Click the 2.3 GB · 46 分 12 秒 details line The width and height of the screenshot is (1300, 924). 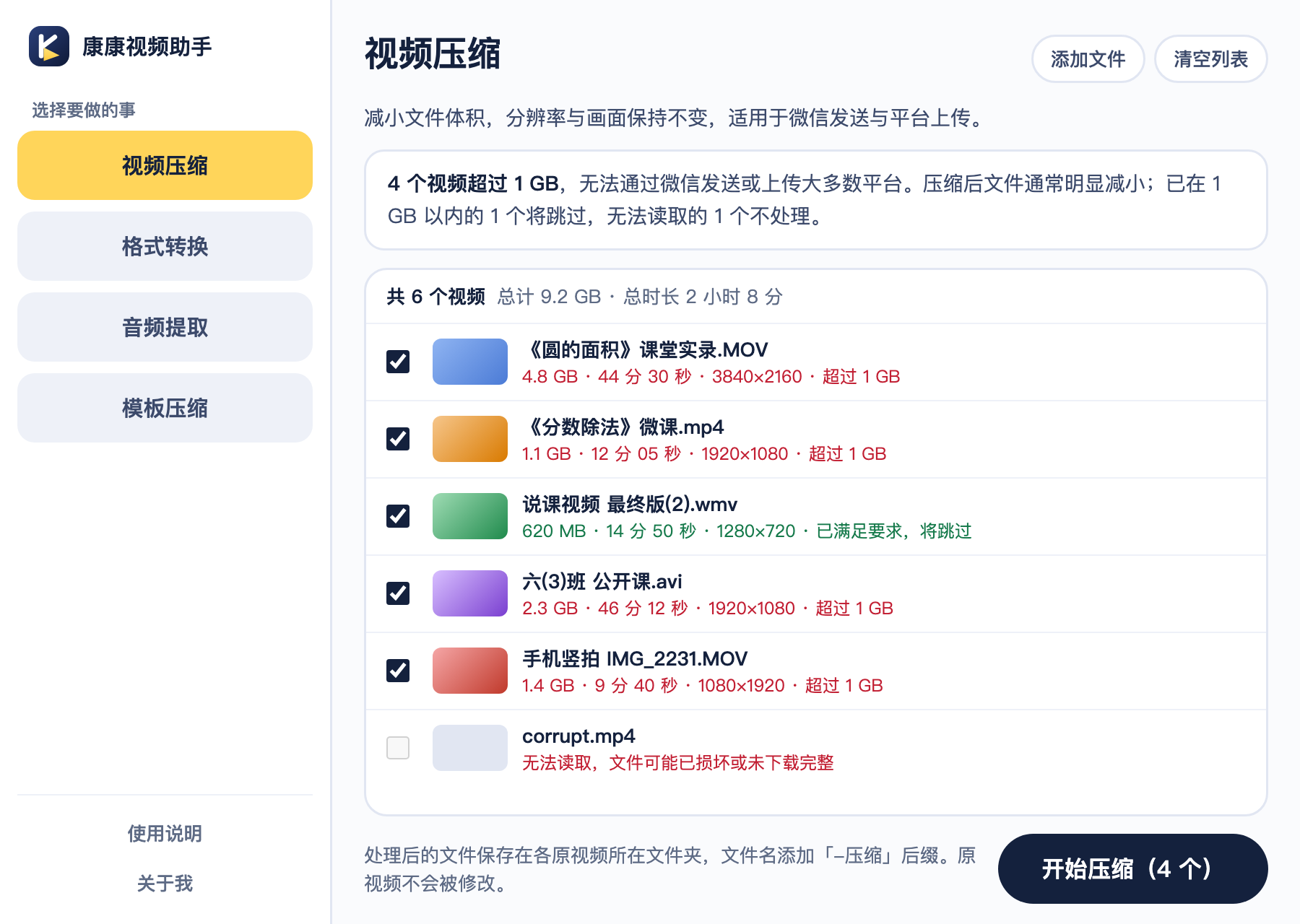point(708,609)
